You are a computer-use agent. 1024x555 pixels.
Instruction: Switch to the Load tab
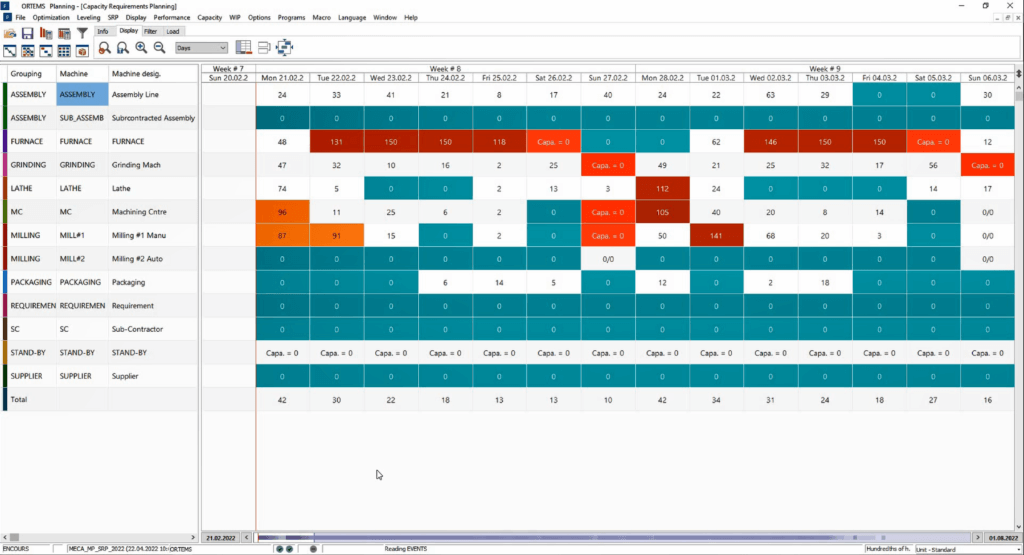172,32
